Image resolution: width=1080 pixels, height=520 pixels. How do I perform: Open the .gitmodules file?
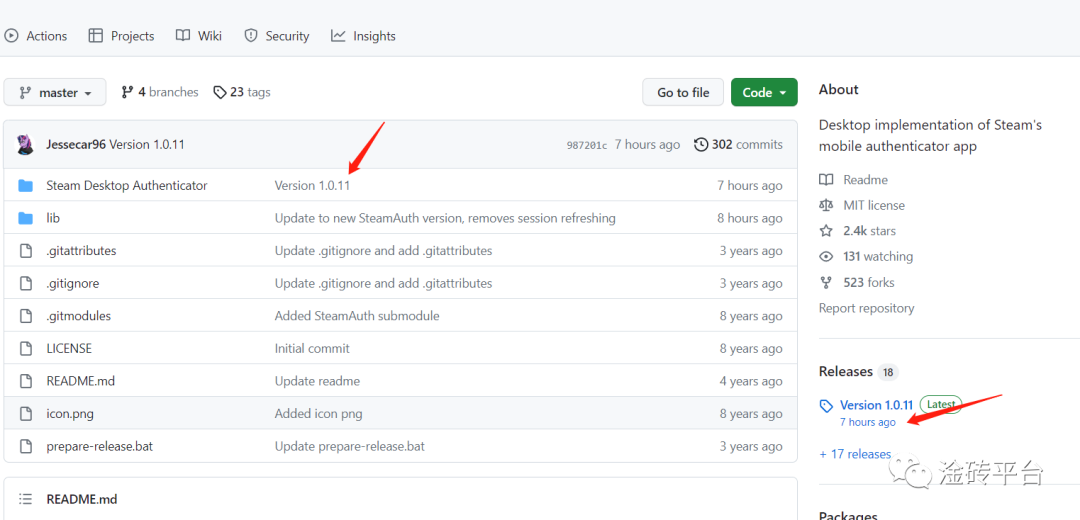79,316
